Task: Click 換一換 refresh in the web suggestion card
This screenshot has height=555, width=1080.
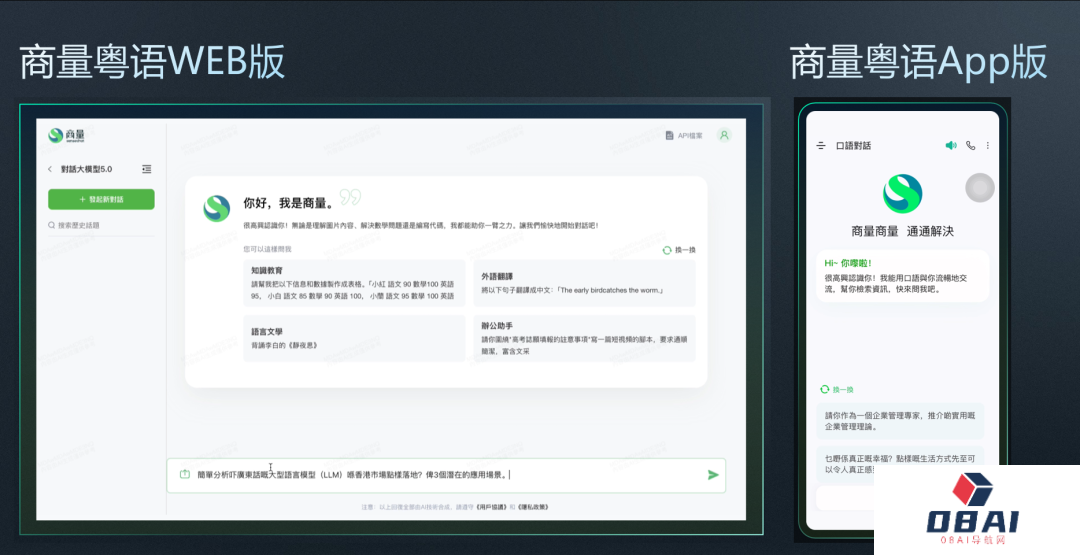Action: (x=679, y=250)
